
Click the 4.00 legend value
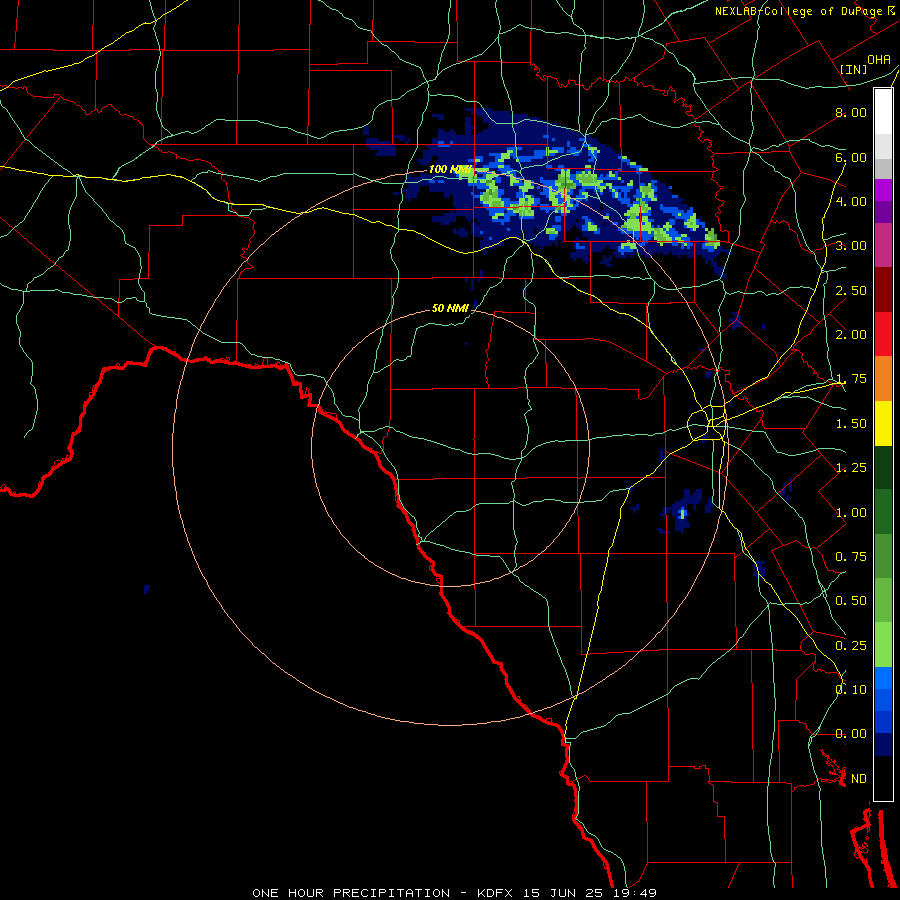point(851,201)
